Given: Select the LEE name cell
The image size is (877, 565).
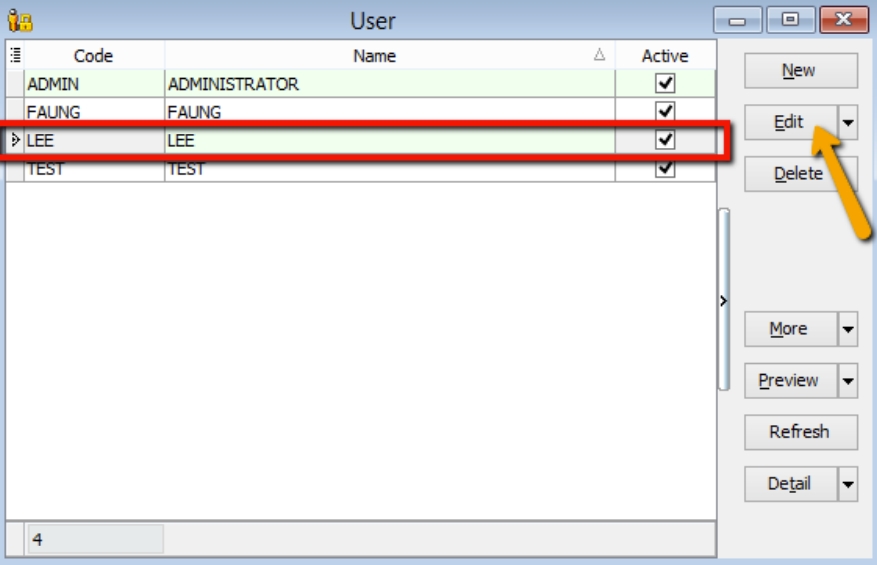Looking at the screenshot, I should (x=390, y=140).
